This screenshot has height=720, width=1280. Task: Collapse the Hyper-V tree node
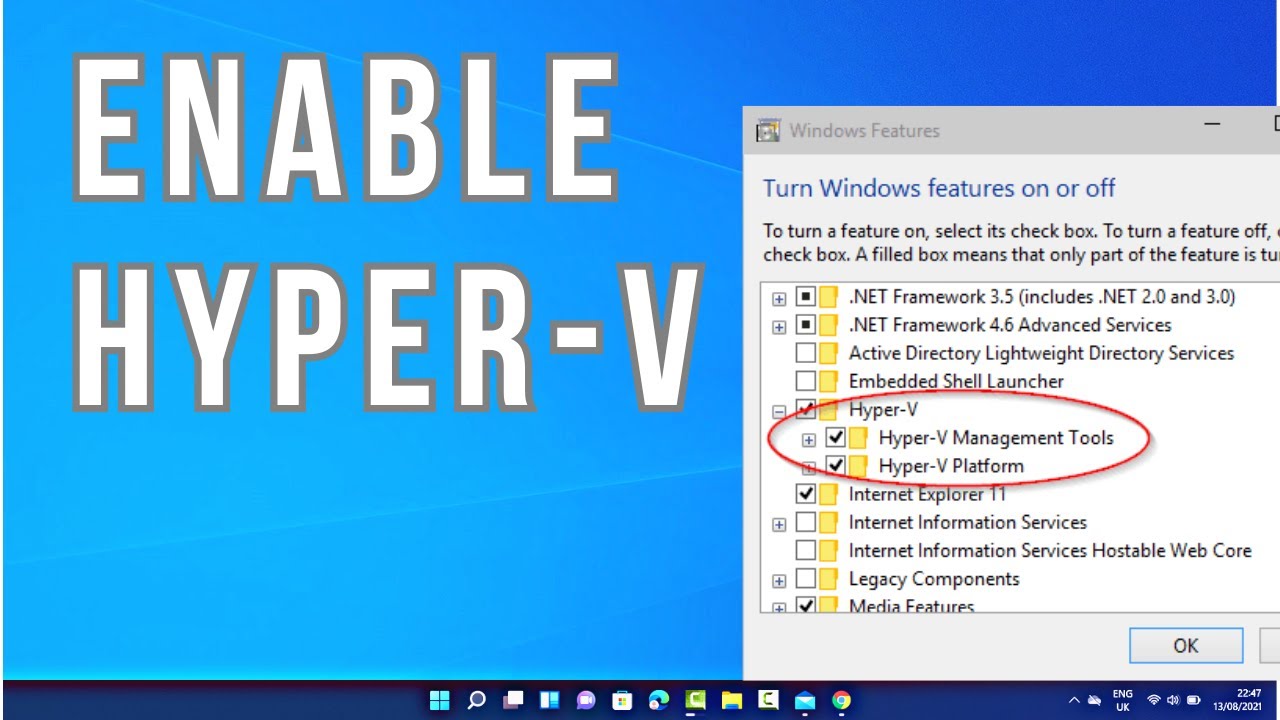(x=779, y=411)
